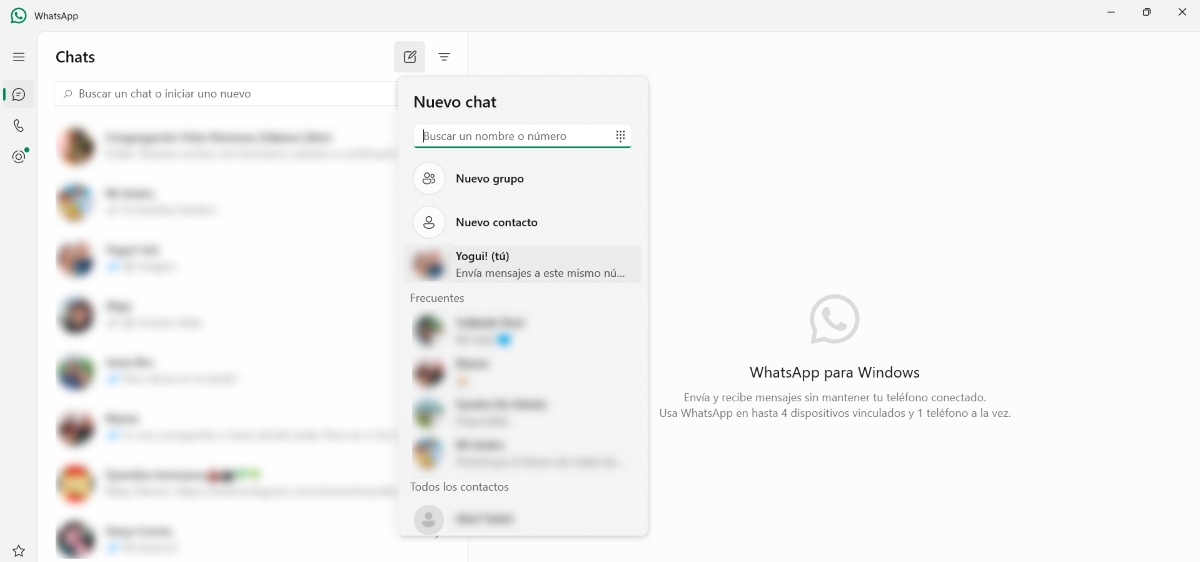Image resolution: width=1200 pixels, height=562 pixels.
Task: Open the Calls sidebar icon
Action: 18,126
